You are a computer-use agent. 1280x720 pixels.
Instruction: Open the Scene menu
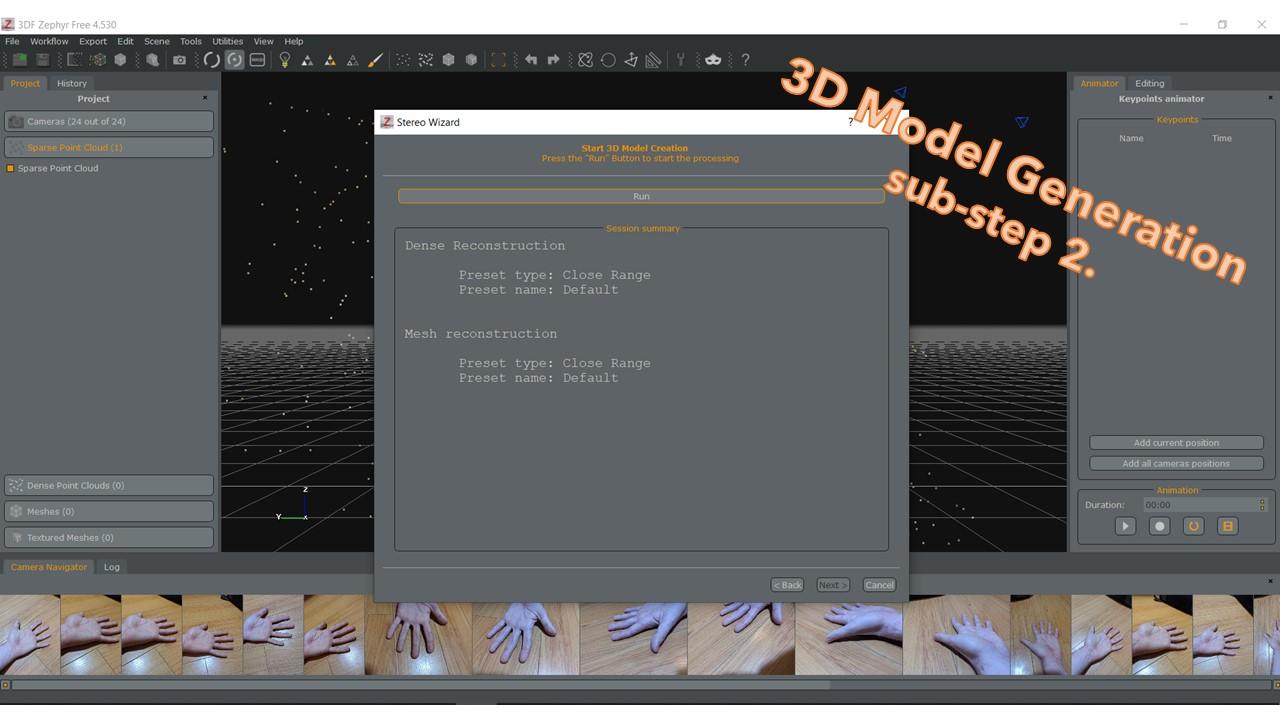point(157,42)
